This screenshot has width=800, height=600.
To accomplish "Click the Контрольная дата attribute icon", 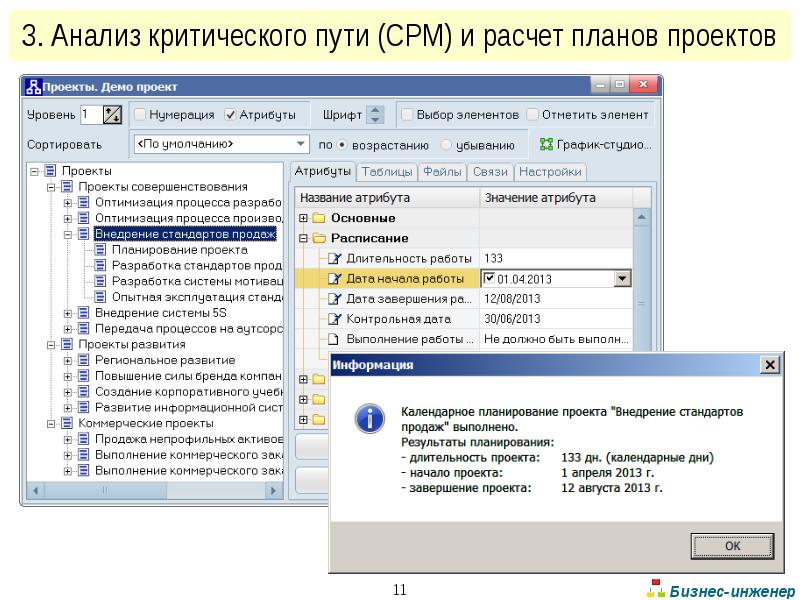I will (x=335, y=319).
